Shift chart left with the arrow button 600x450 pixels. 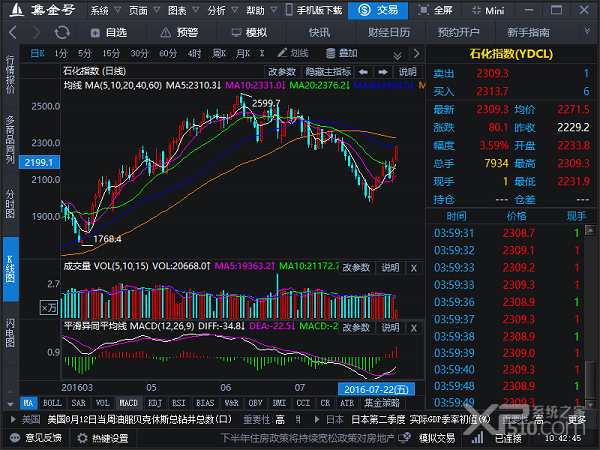(364, 72)
